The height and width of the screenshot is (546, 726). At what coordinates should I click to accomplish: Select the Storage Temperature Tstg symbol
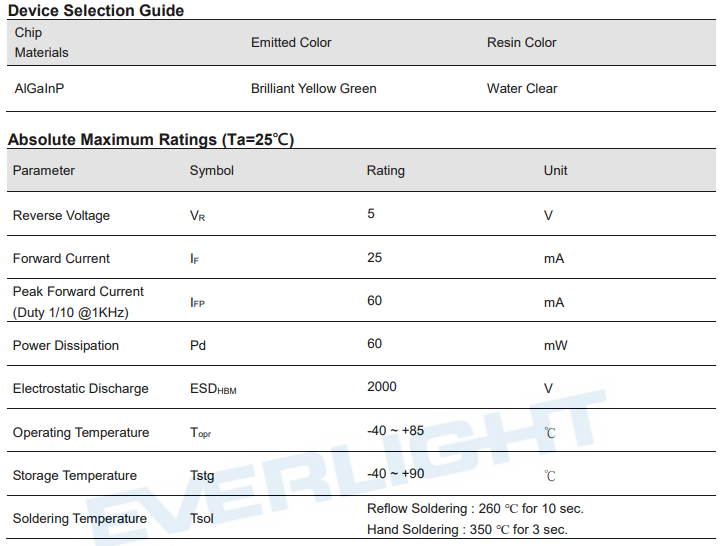pos(202,476)
